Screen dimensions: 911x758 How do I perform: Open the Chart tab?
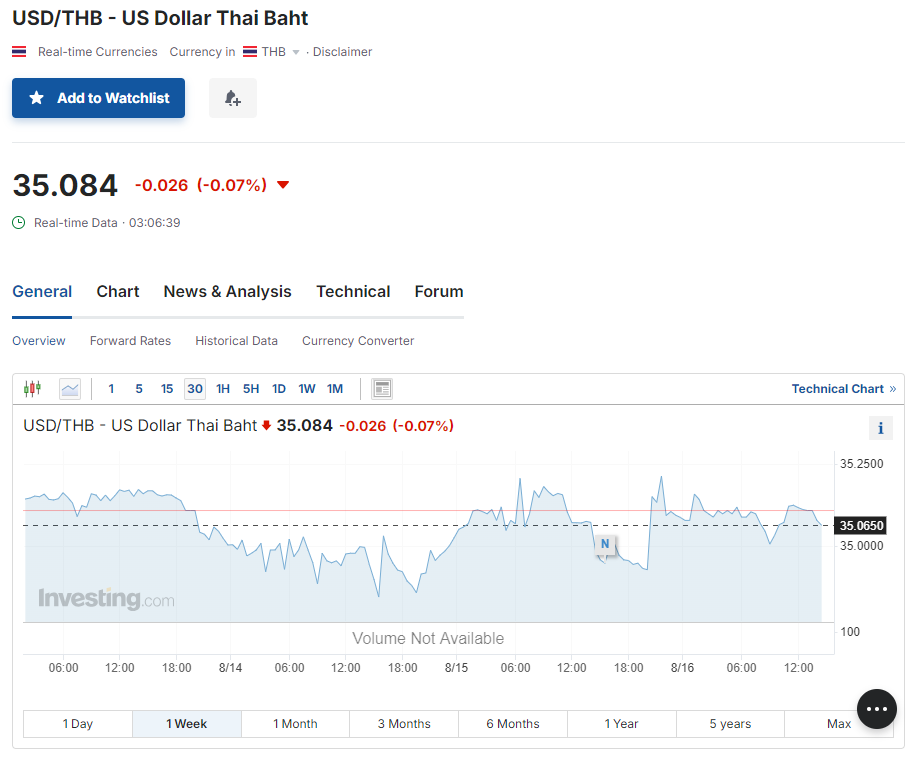click(118, 292)
